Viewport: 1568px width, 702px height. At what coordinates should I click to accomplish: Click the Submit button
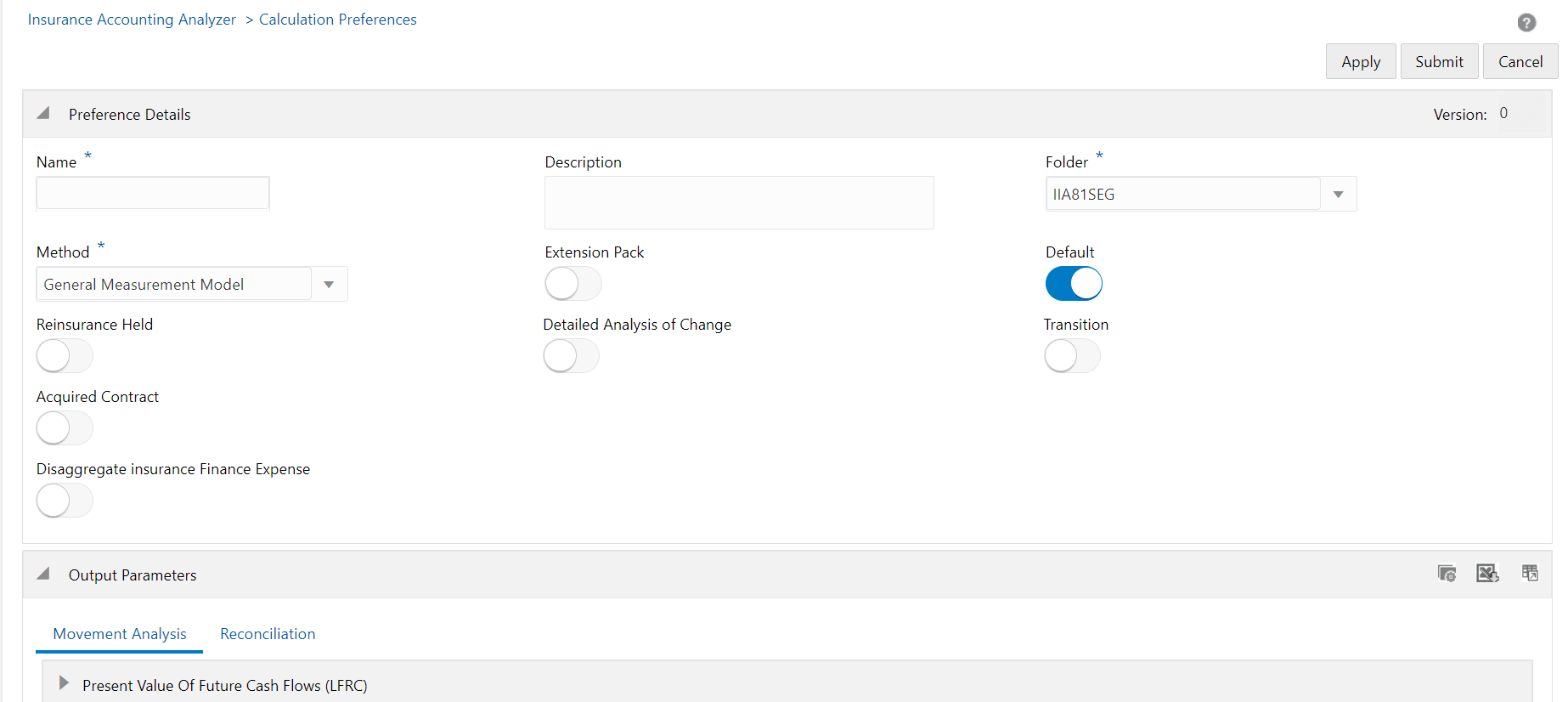tap(1439, 61)
